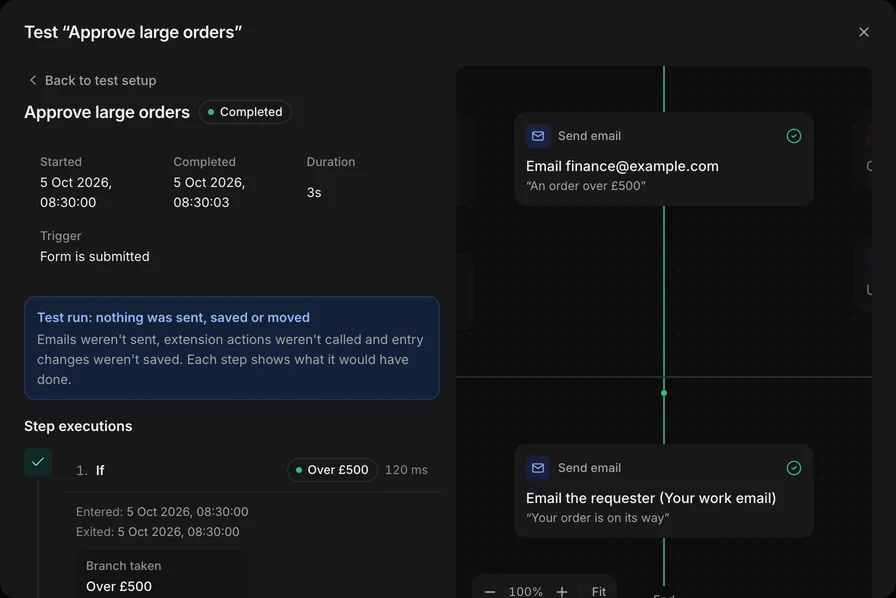
Task: Click the "Exited: 5 Oct 2026, 08:30:00" line
Action: point(158,532)
